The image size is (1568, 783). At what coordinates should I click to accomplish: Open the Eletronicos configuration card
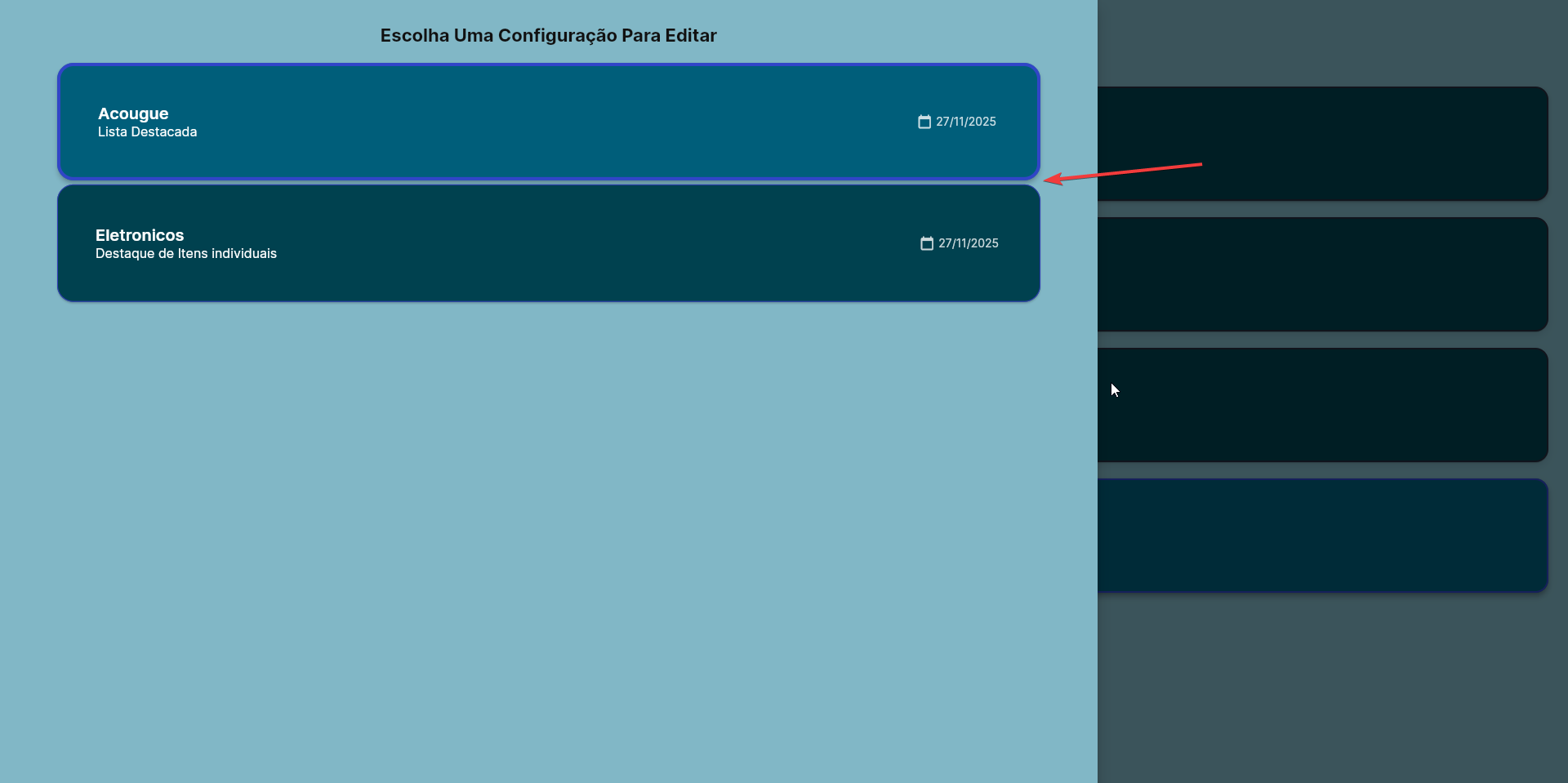point(547,243)
